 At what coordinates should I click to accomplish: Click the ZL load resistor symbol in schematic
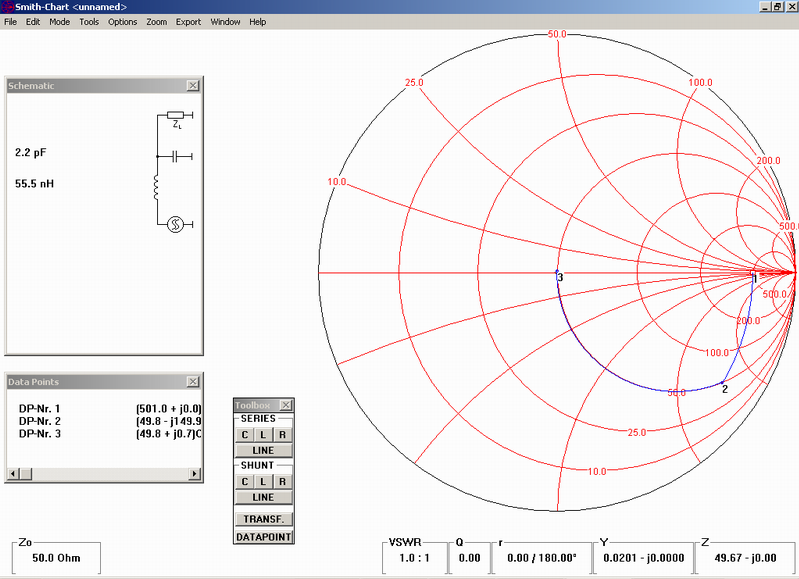pyautogui.click(x=176, y=115)
